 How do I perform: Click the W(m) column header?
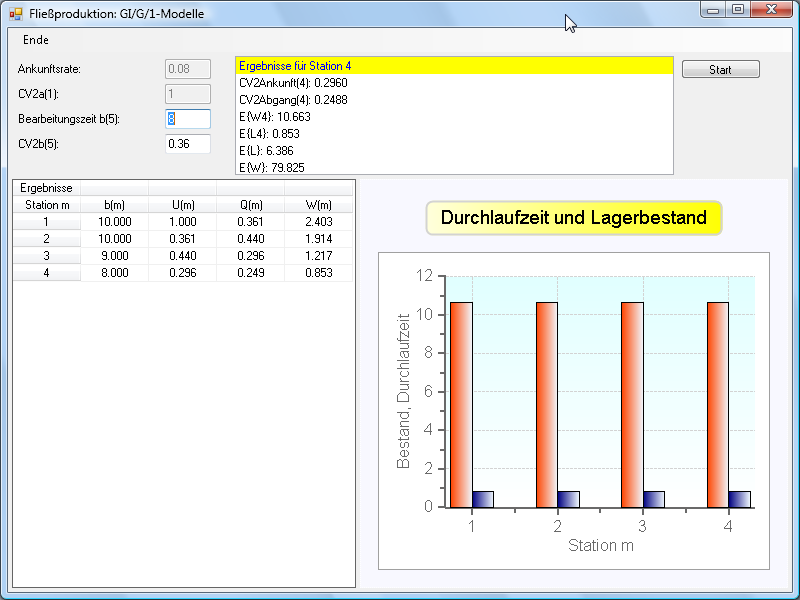coord(318,205)
